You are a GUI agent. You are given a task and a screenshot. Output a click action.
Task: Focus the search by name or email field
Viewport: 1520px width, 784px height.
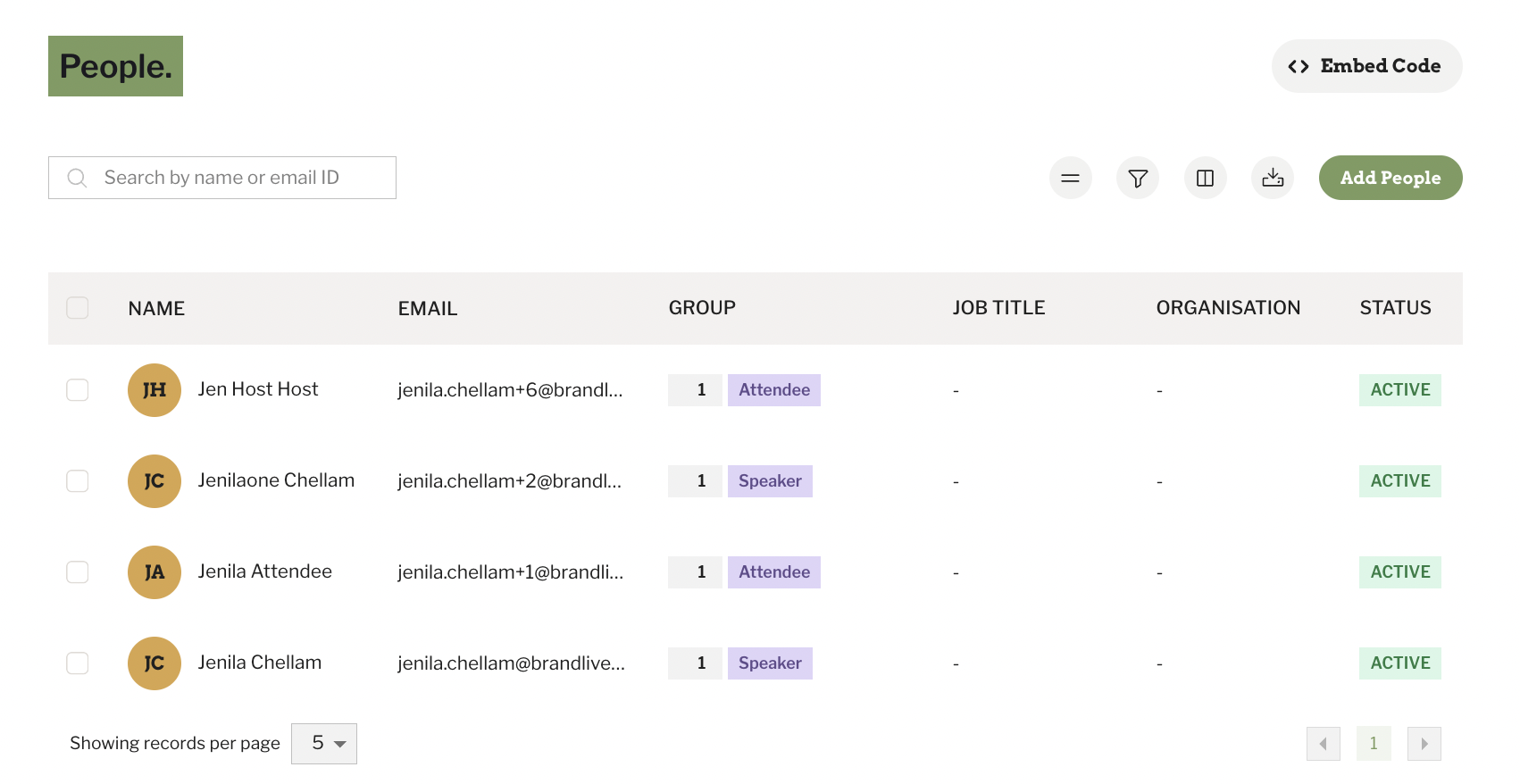click(x=222, y=178)
